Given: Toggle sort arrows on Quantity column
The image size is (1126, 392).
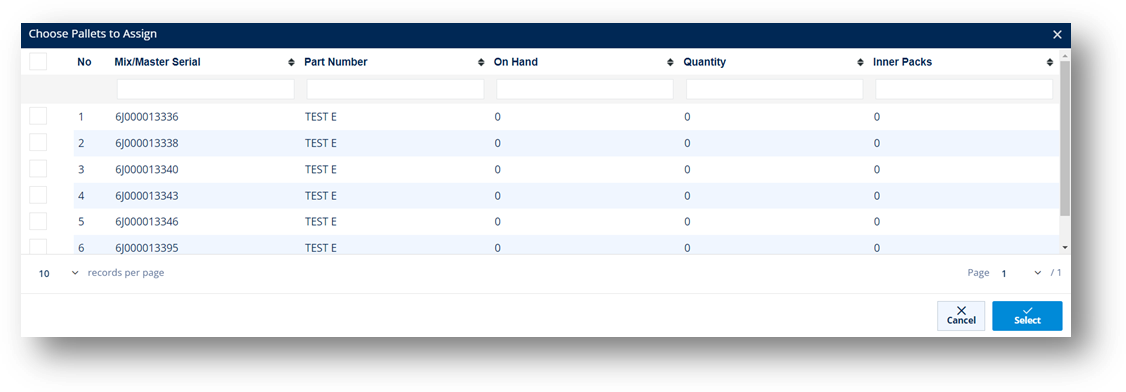Looking at the screenshot, I should coord(860,62).
